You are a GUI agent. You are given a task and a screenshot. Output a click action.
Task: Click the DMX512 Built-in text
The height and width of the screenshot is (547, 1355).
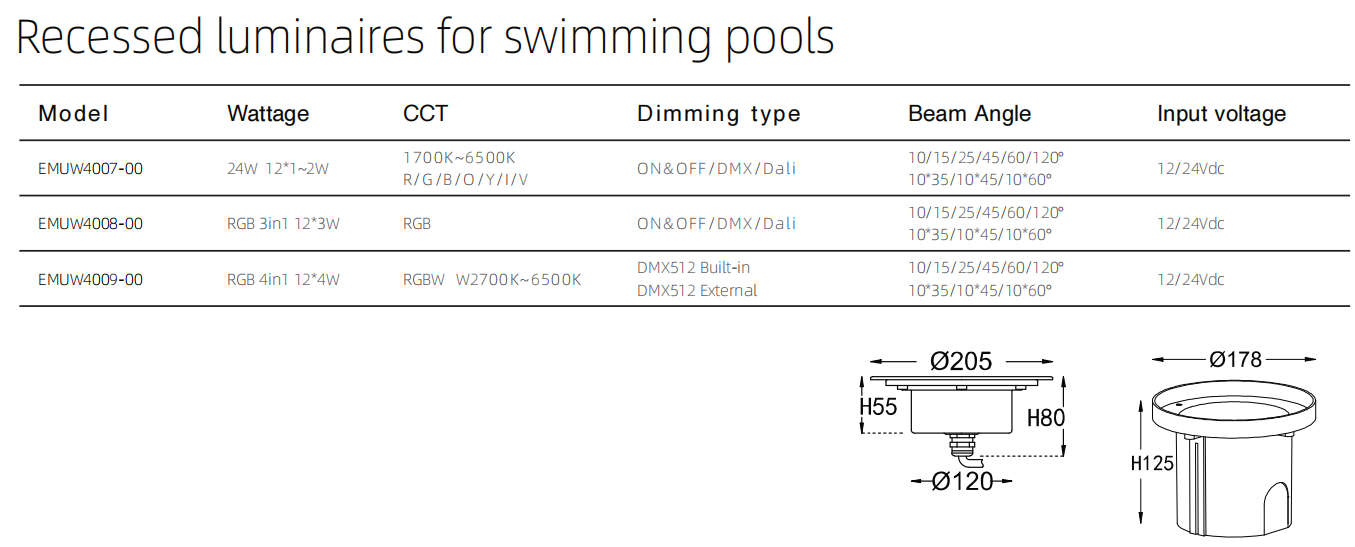693,268
